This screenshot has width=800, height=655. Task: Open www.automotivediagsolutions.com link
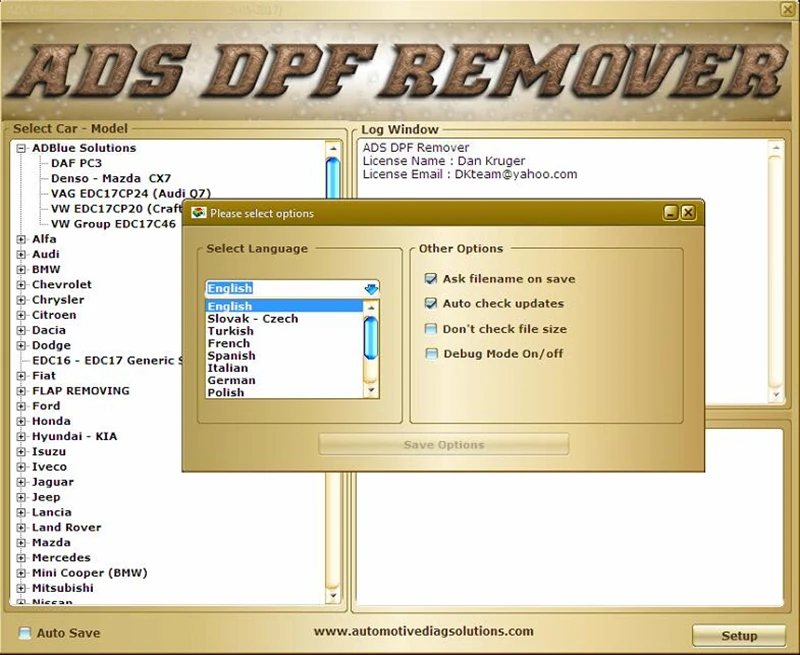point(423,632)
